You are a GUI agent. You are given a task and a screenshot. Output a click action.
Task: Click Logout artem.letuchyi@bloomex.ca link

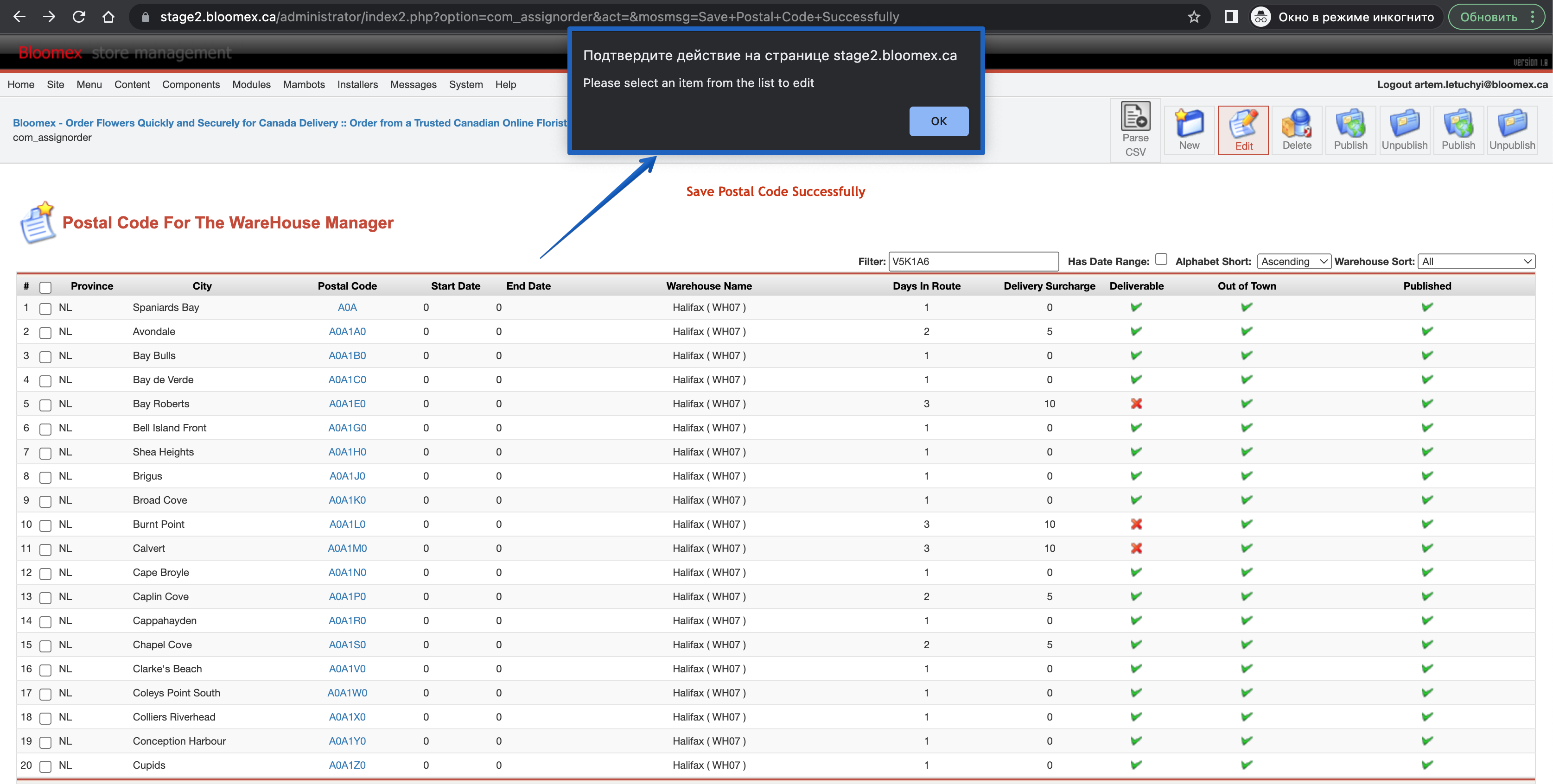click(1462, 84)
